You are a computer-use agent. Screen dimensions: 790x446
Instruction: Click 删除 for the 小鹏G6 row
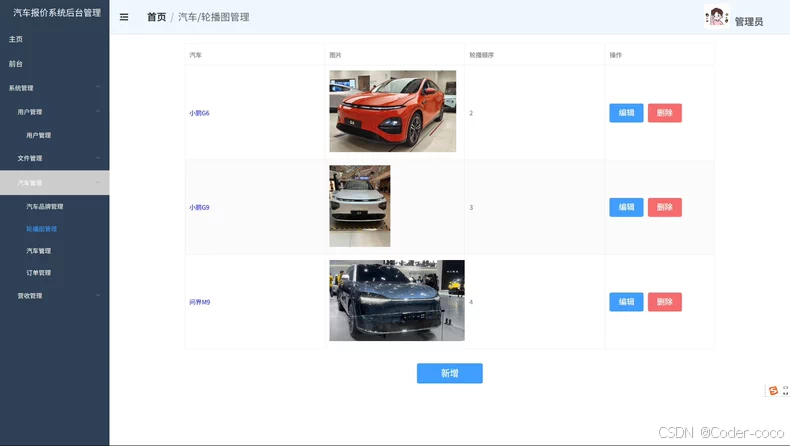[x=665, y=113]
